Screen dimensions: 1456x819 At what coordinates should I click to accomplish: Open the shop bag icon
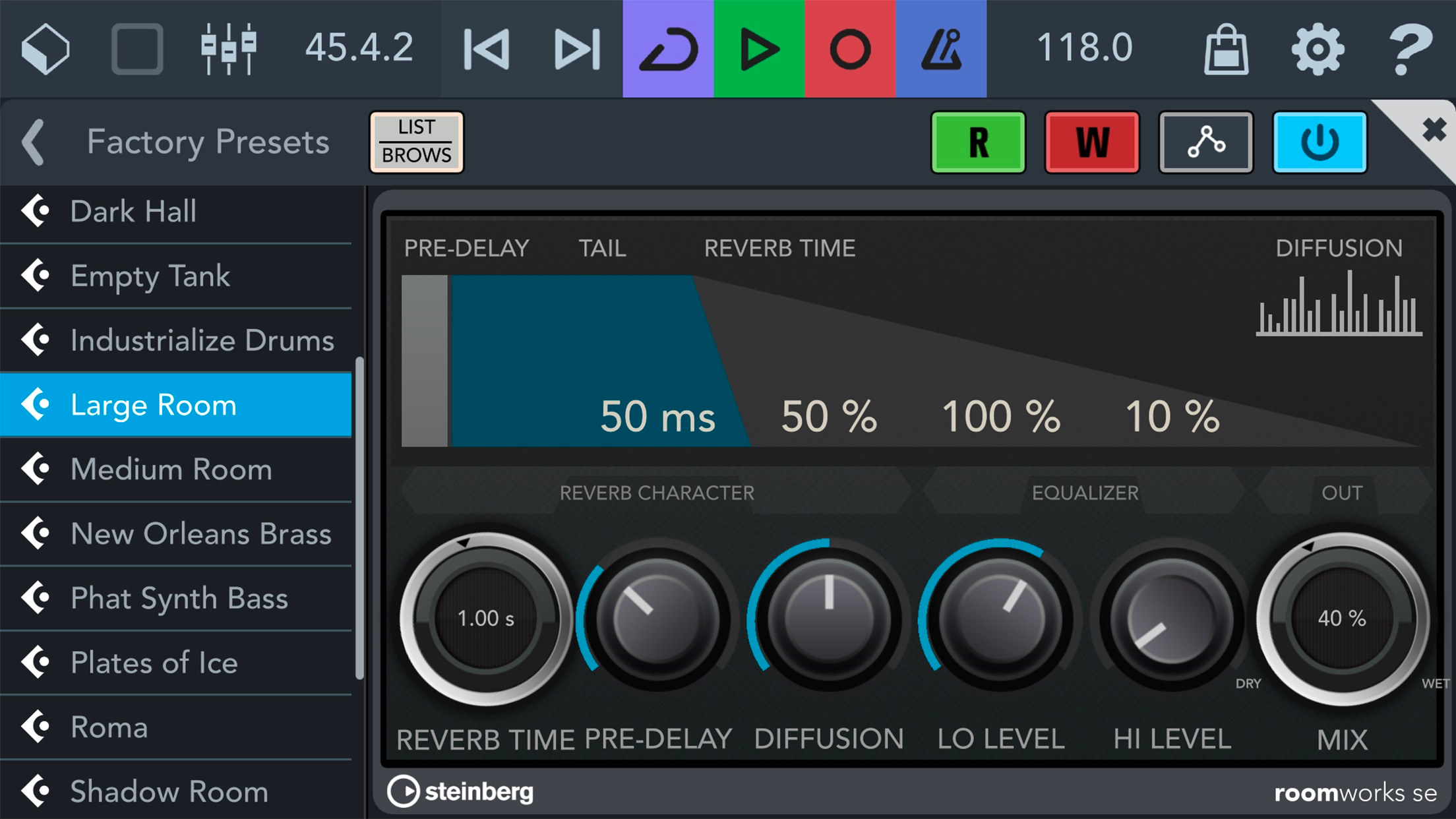tap(1226, 48)
